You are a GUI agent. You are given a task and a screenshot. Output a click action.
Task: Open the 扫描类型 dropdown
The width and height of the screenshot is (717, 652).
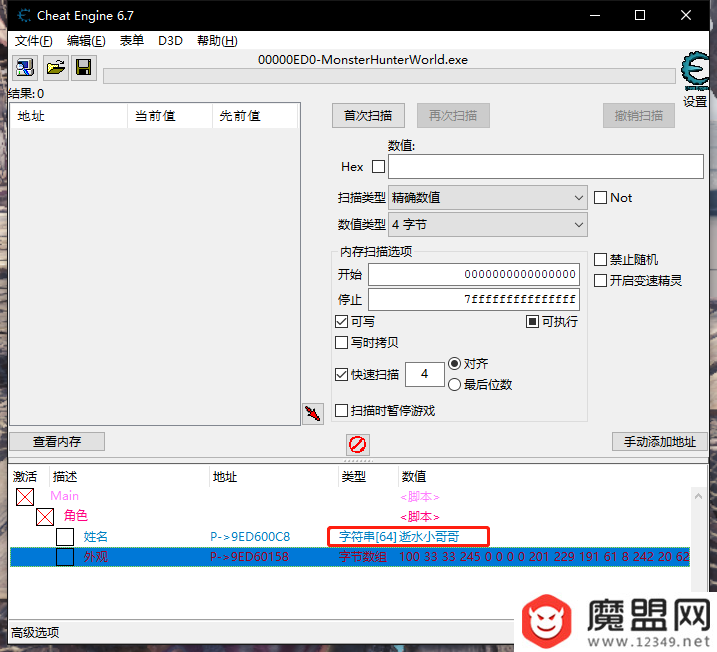pos(487,198)
